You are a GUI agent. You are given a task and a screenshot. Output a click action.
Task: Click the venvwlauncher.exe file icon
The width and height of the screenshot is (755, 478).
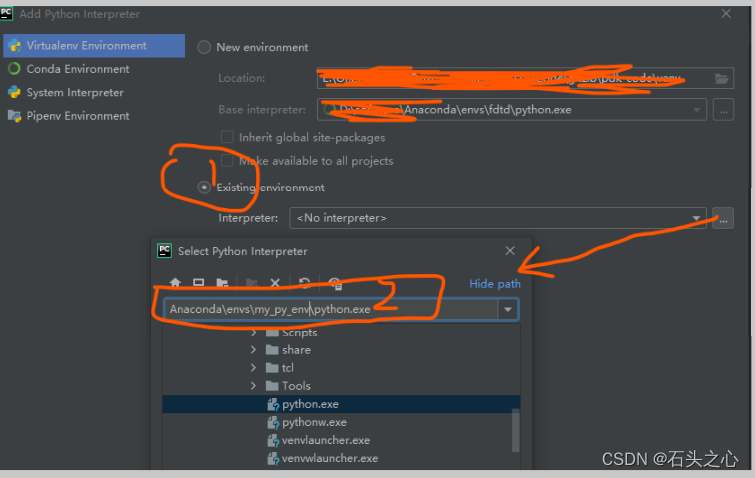(273, 459)
